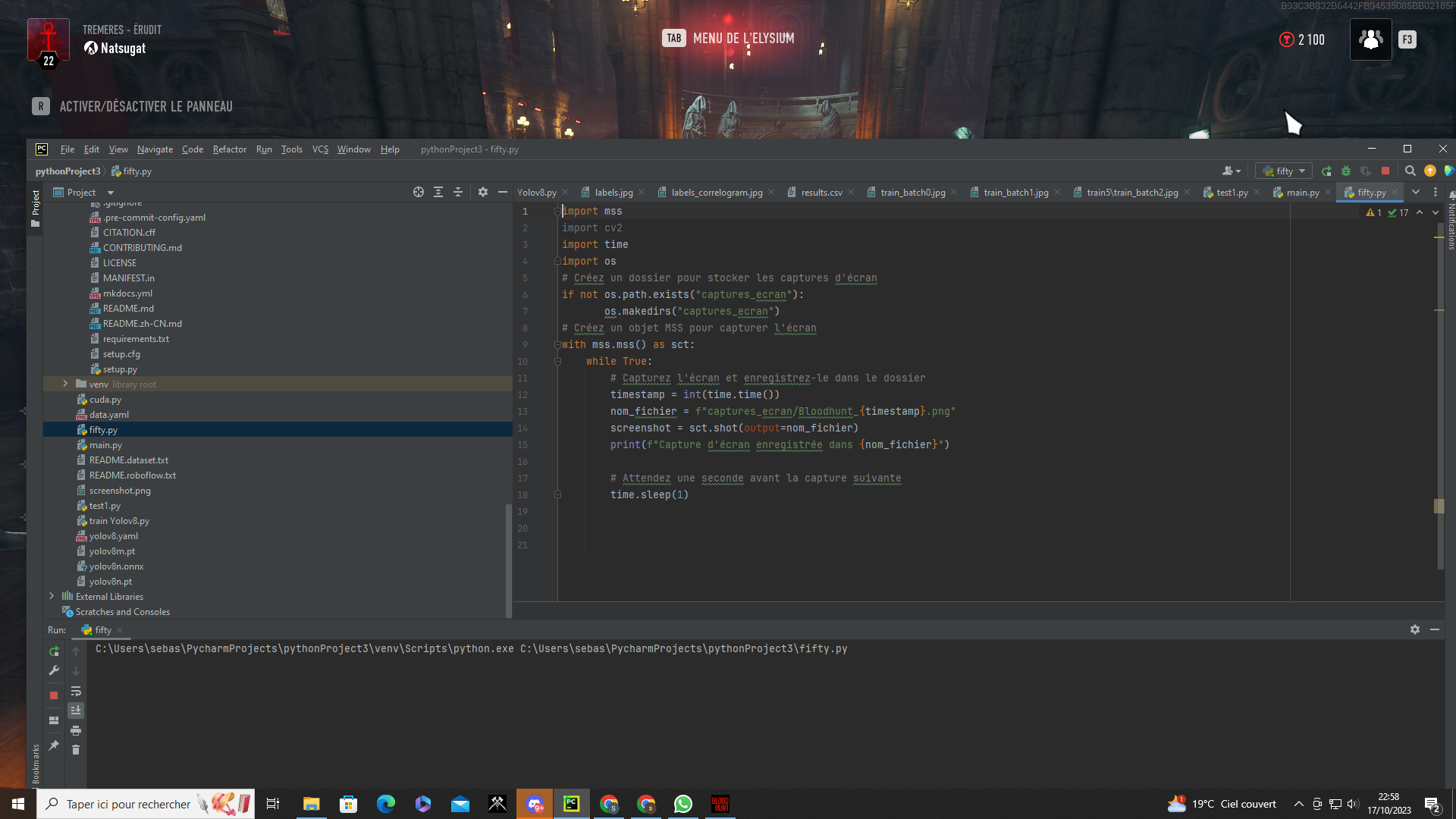Print the Run console output
The width and height of the screenshot is (1456, 819).
pyautogui.click(x=76, y=730)
